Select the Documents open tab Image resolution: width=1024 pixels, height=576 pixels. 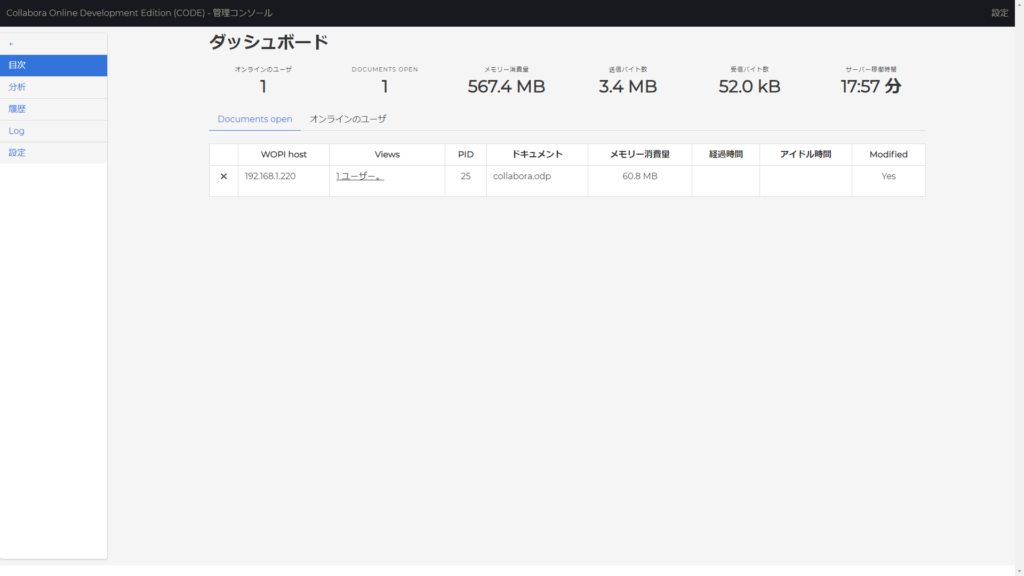click(x=254, y=118)
